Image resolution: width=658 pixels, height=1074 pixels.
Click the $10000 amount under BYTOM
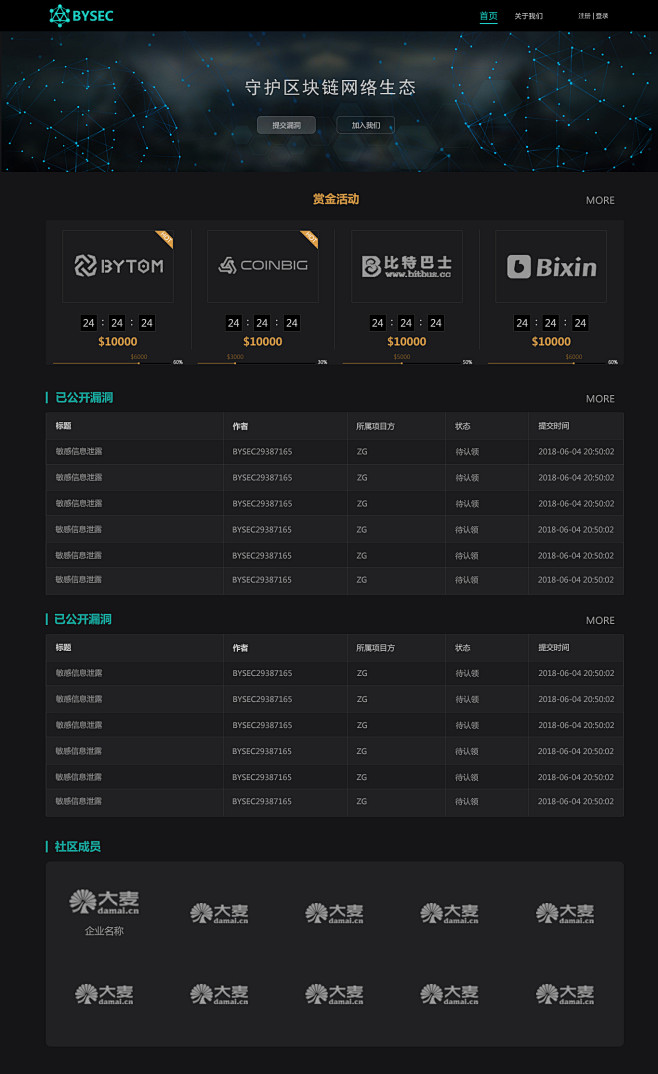point(118,341)
